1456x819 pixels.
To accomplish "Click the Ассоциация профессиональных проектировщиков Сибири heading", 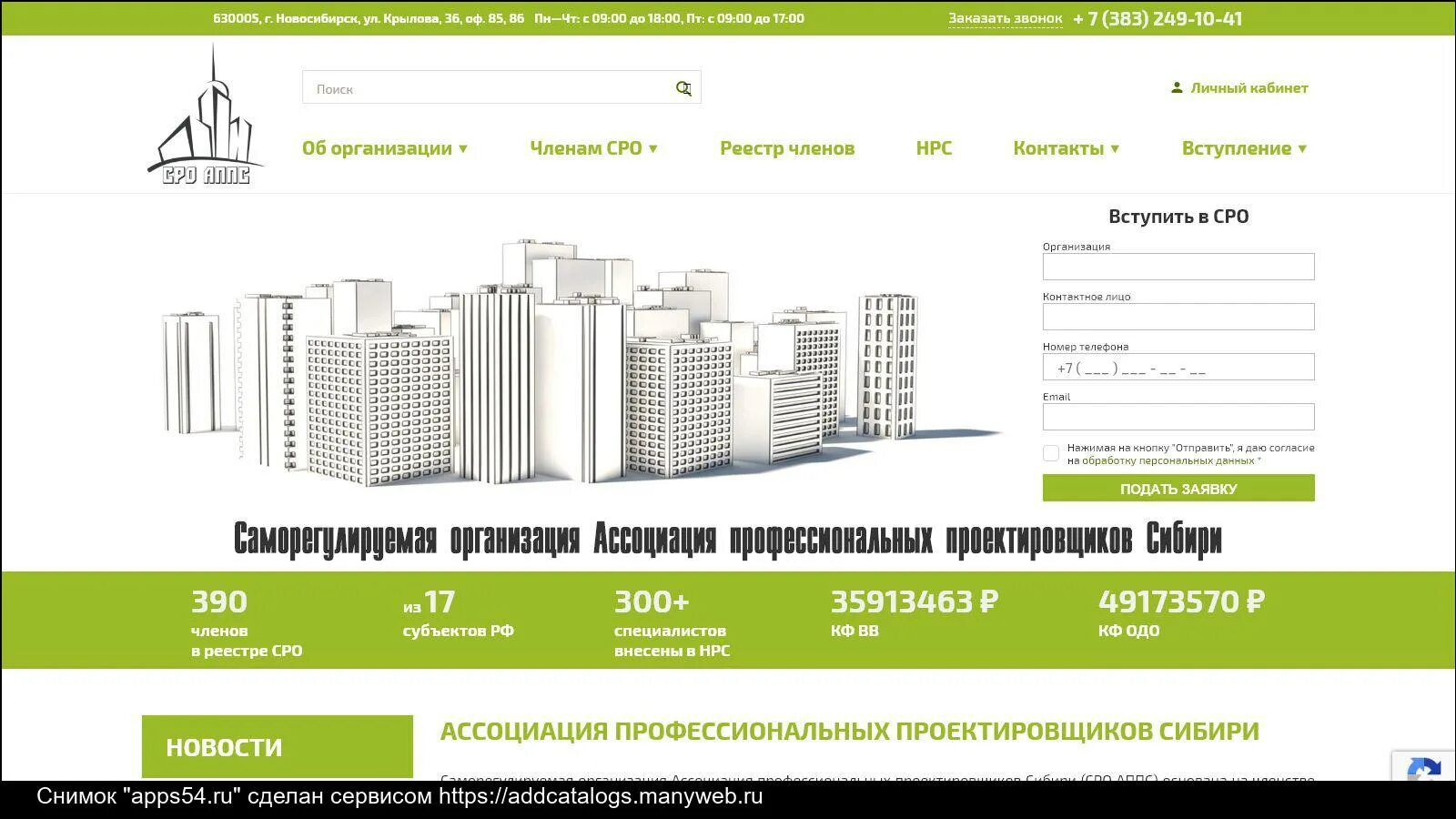I will pyautogui.click(x=850, y=732).
